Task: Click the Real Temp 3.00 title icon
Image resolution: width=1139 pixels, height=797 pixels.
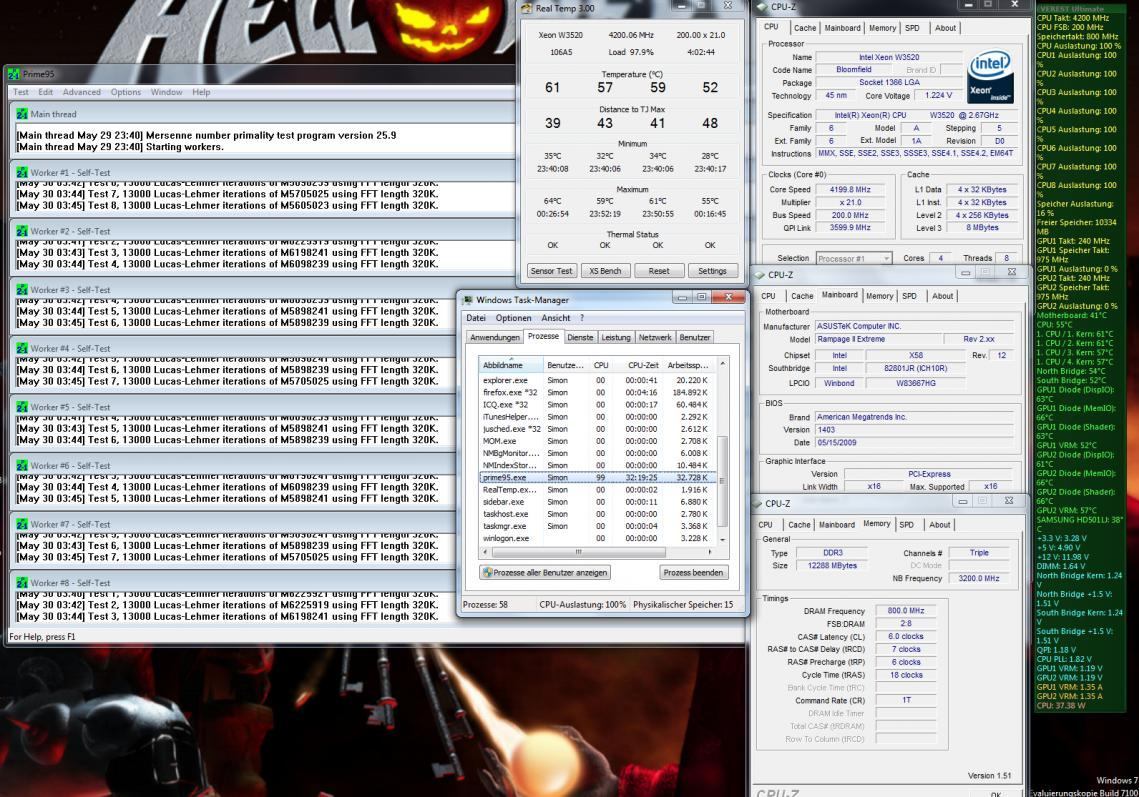Action: [x=527, y=9]
